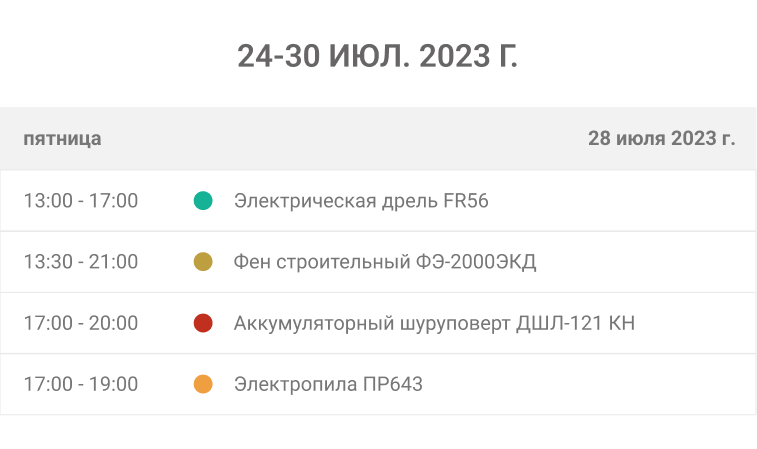Click the ДШЛ-121 КН model code text

coord(575,323)
